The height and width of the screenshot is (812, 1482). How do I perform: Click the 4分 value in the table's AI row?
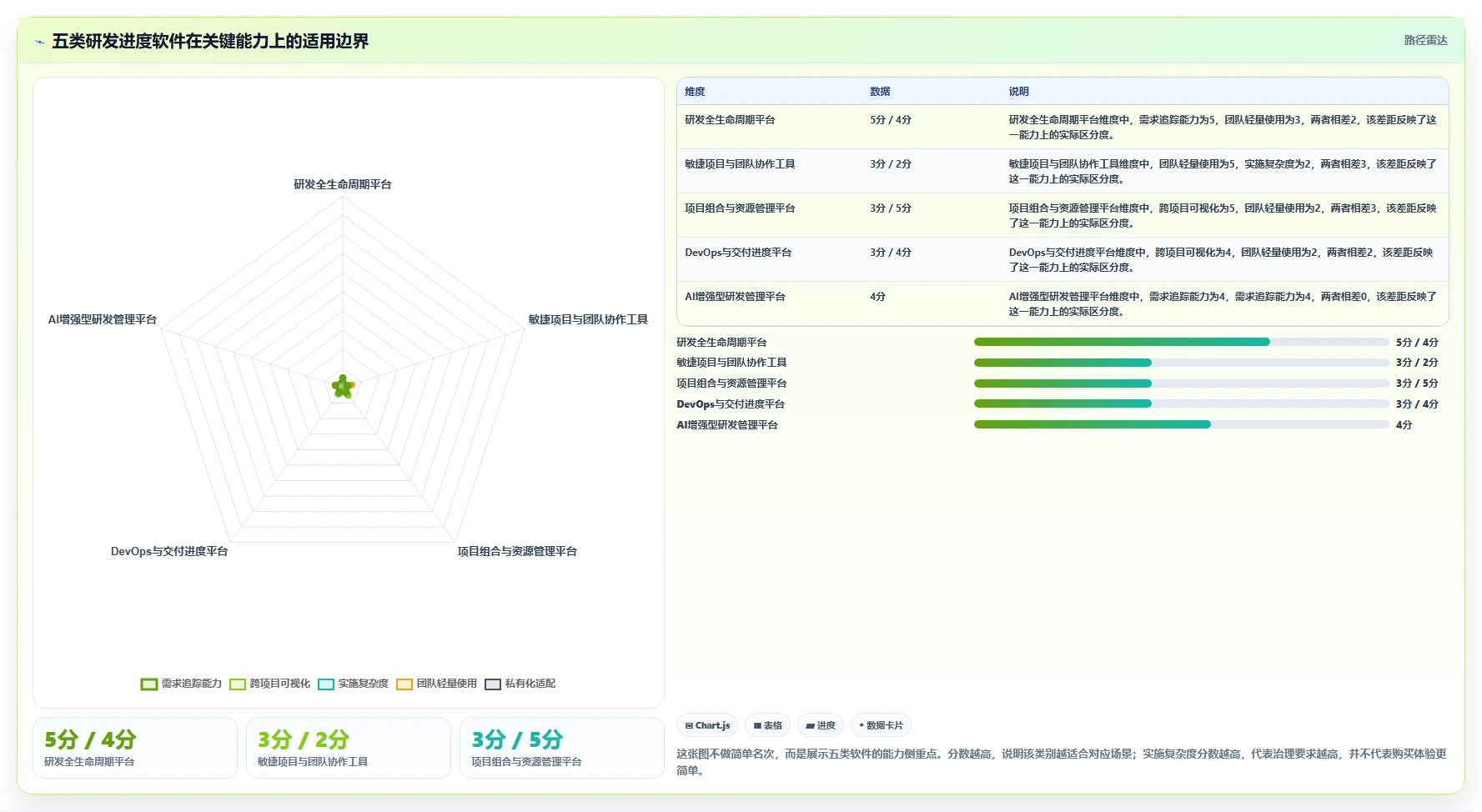point(877,297)
